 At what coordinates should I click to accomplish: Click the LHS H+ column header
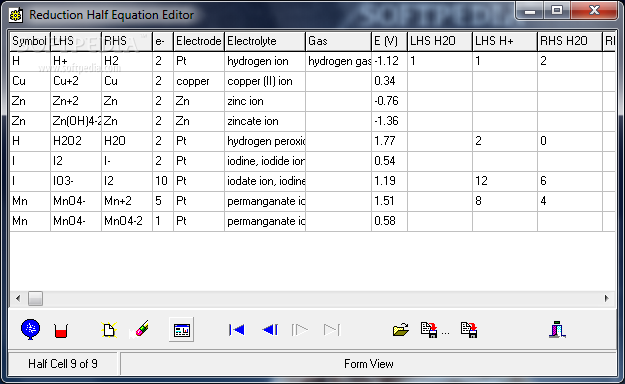[505, 41]
